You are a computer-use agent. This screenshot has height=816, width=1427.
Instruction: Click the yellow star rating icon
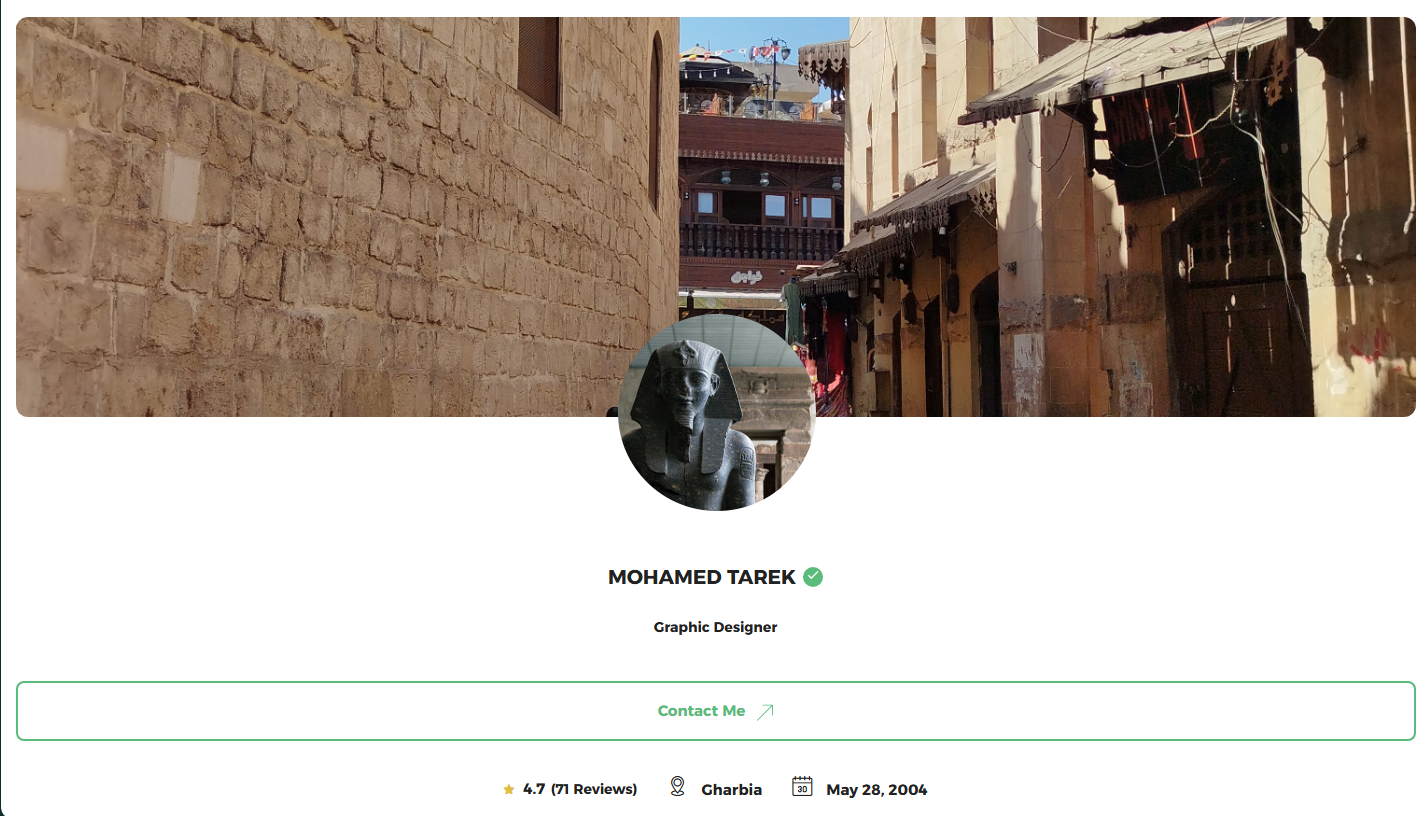click(x=509, y=790)
